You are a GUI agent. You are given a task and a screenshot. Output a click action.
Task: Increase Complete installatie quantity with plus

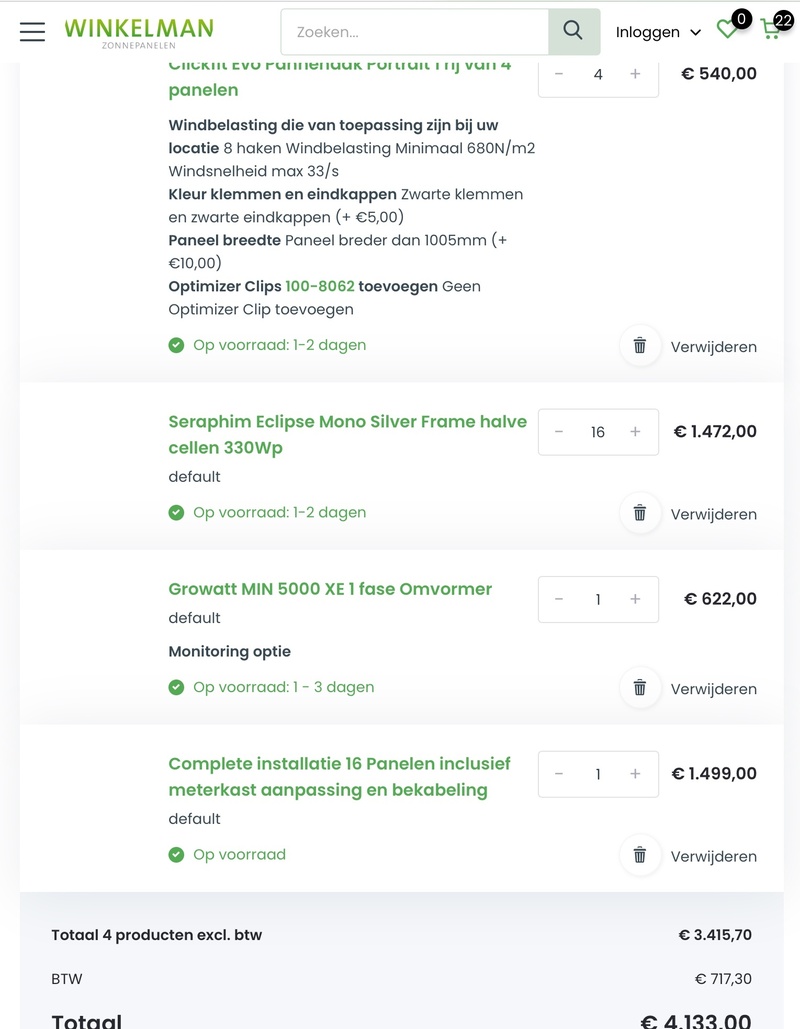point(635,774)
